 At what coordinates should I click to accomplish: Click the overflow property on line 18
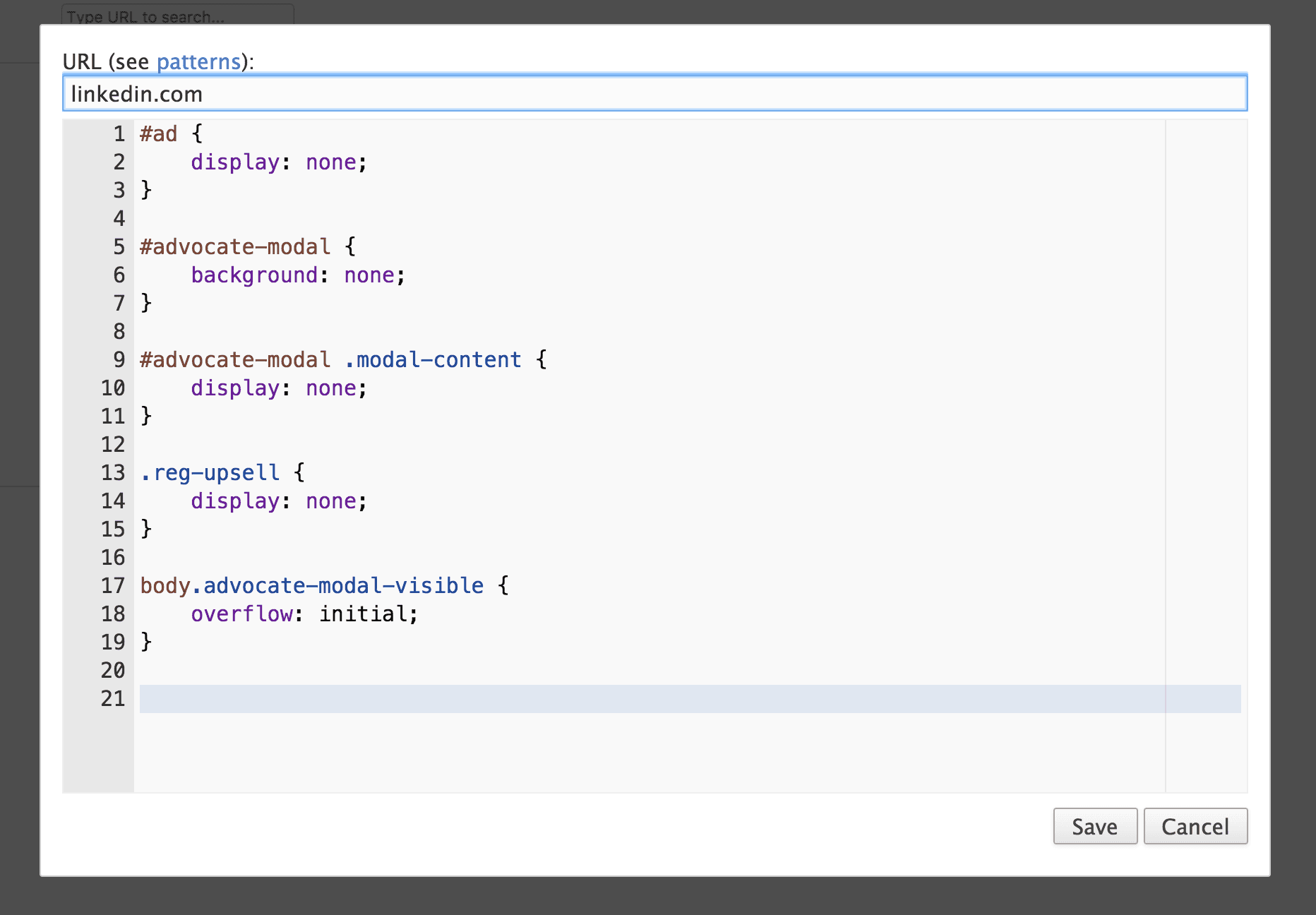click(242, 614)
